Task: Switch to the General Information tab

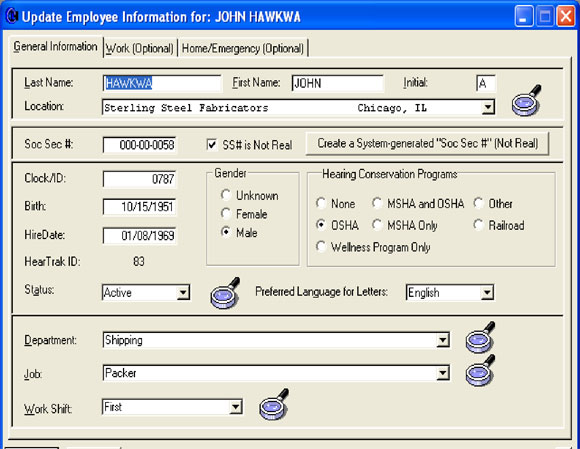Action: click(x=55, y=47)
